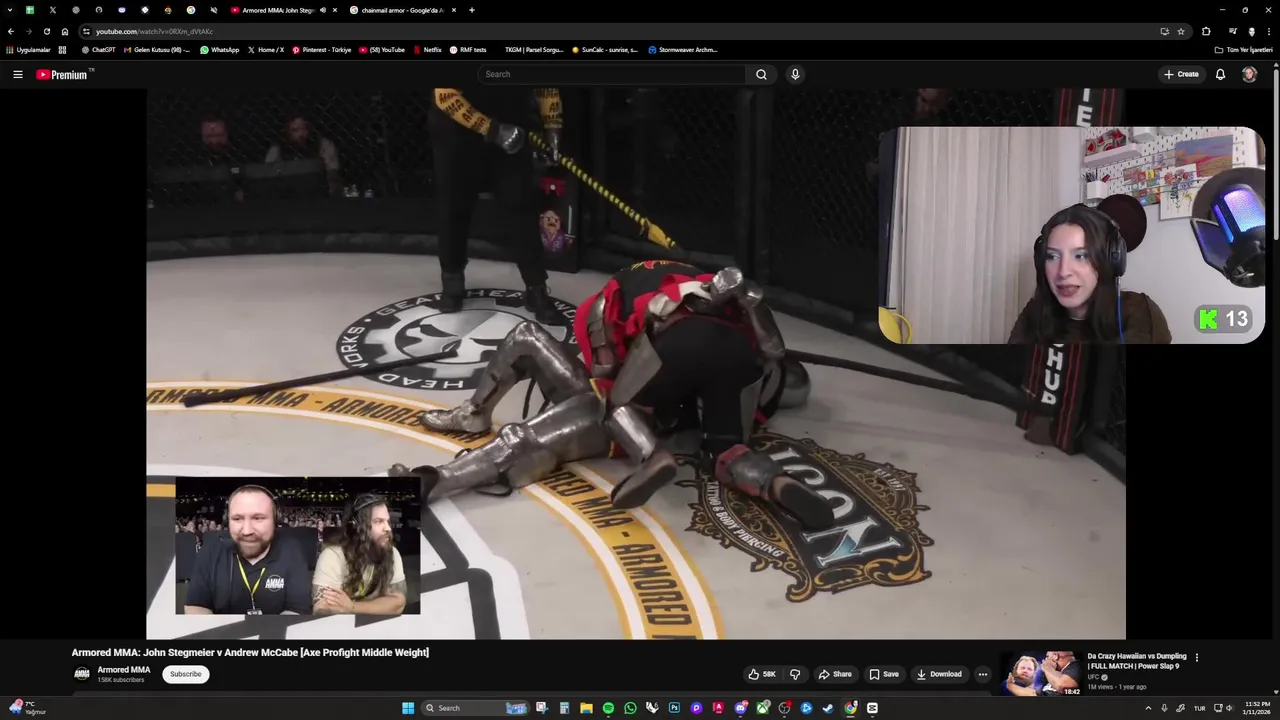Click the YouTube search input field
This screenshot has height=720, width=1280.
coord(612,74)
